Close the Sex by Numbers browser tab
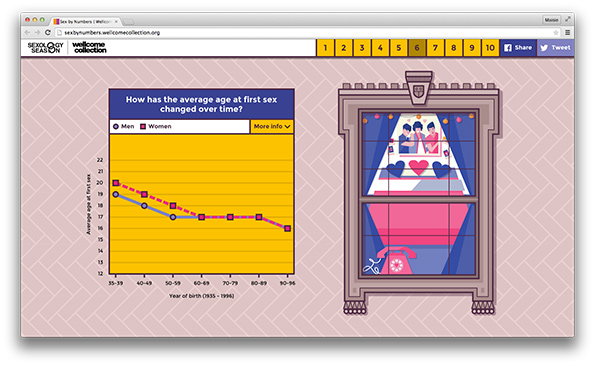Viewport: 595px width, 366px height. tap(116, 21)
